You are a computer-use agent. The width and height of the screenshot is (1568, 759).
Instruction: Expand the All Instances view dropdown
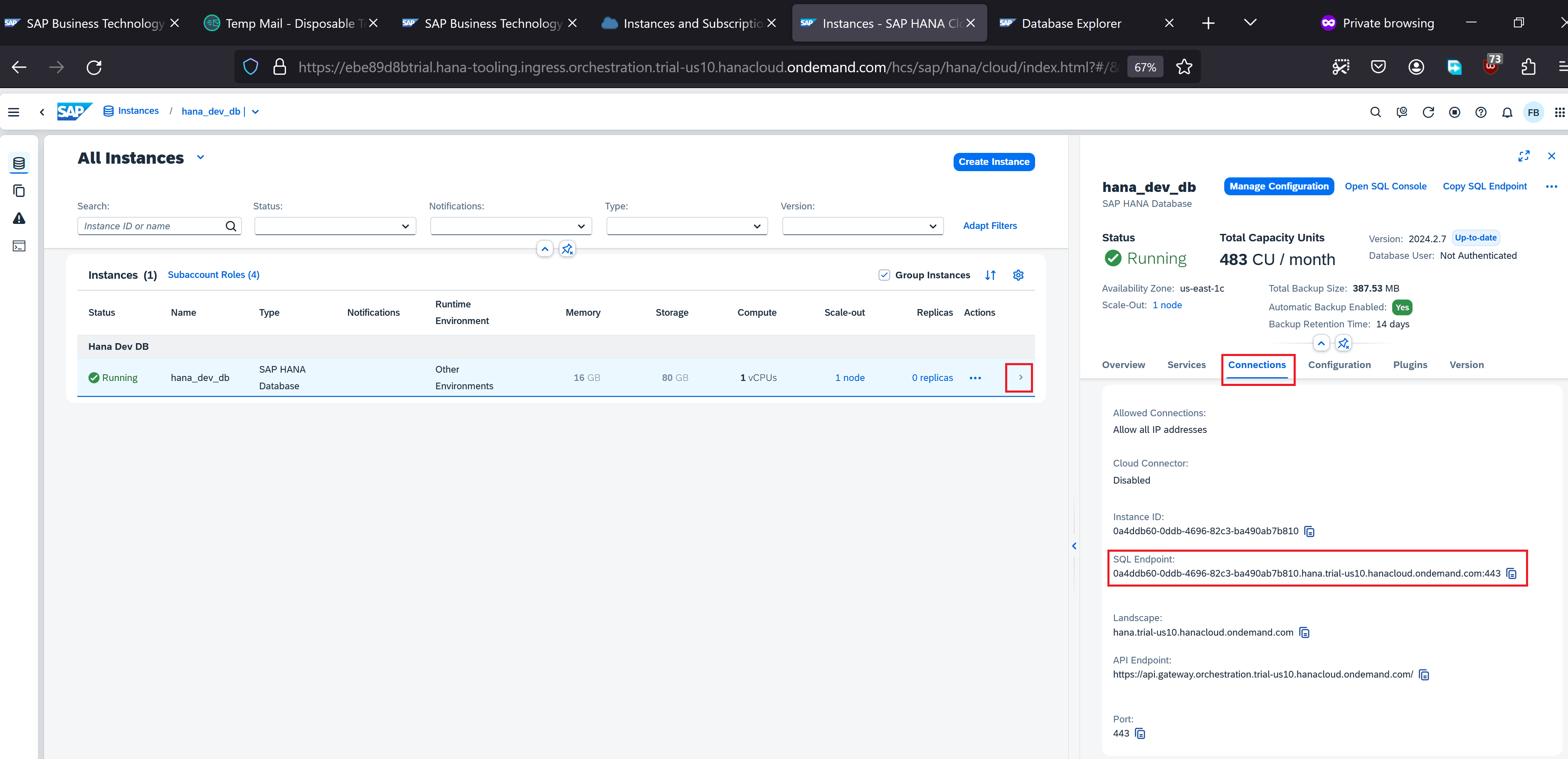coord(200,157)
